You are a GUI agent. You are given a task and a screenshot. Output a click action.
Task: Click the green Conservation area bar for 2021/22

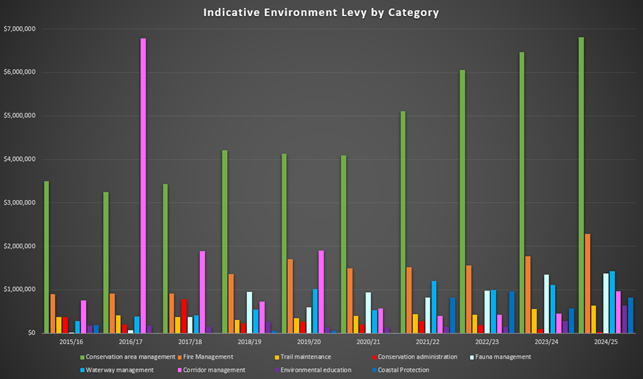[x=403, y=222]
